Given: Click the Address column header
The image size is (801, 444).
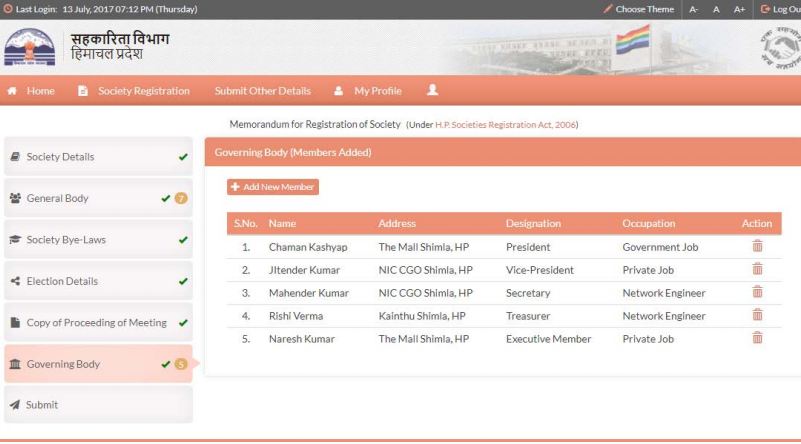Looking at the screenshot, I should (397, 223).
